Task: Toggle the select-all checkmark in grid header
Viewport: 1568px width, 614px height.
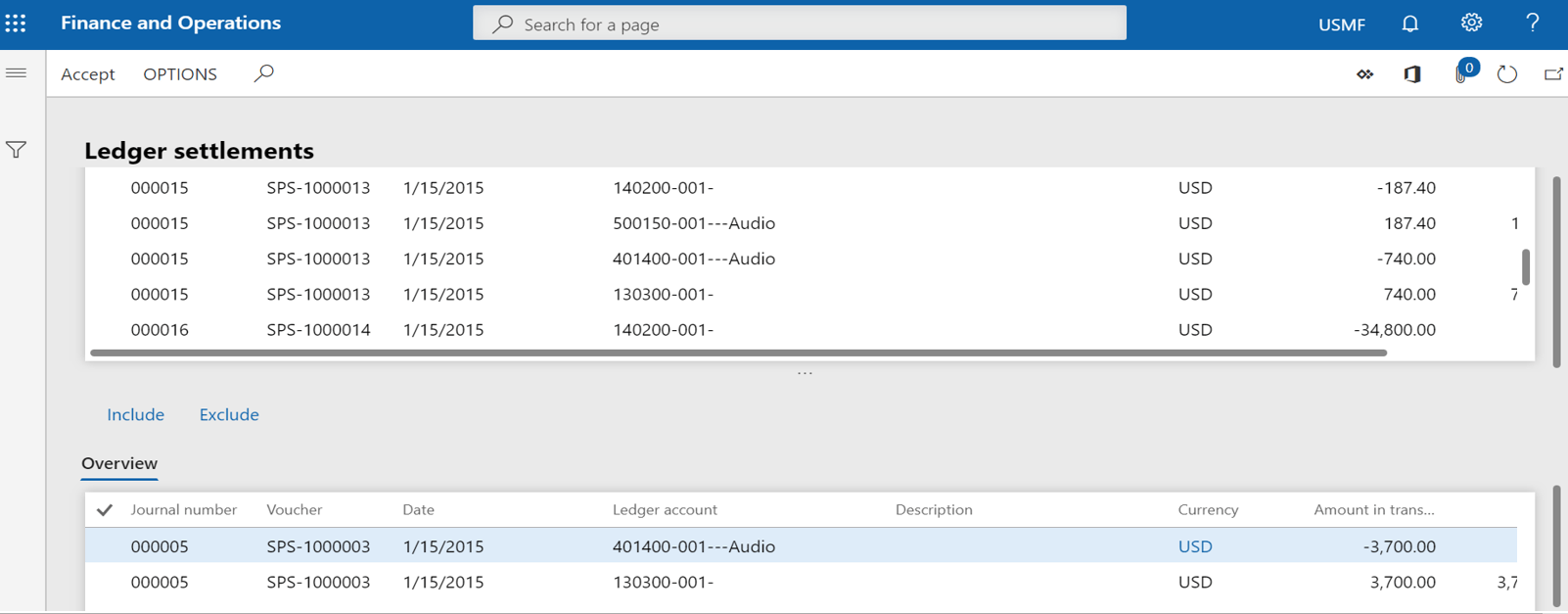Action: [x=105, y=510]
